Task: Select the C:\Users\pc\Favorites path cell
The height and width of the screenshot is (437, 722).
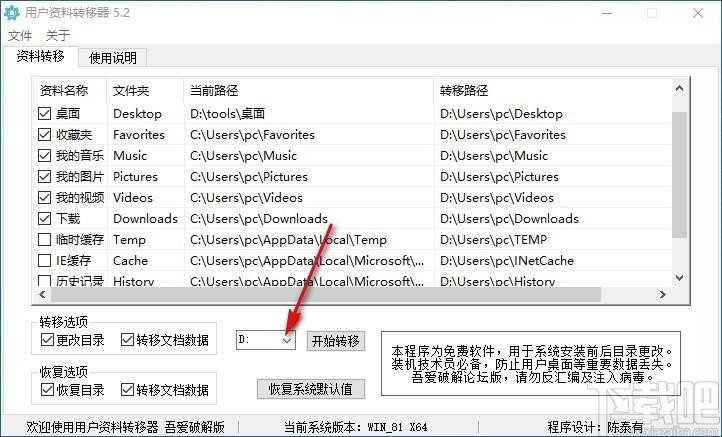Action: click(309, 134)
